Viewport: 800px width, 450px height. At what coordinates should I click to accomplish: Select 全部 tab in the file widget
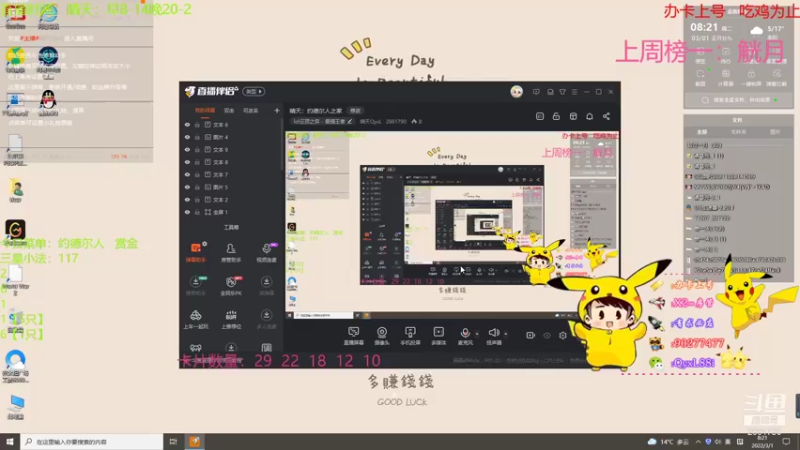[702, 132]
